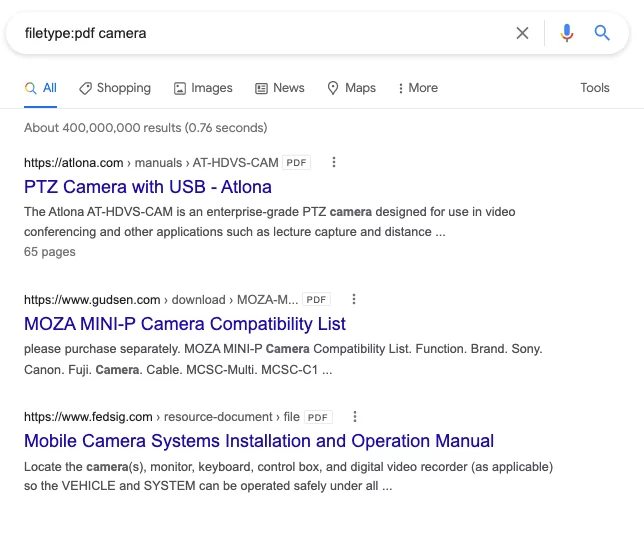The width and height of the screenshot is (644, 534).
Task: Click the www.gudsen.com URL breadcrumb
Action: click(x=161, y=299)
